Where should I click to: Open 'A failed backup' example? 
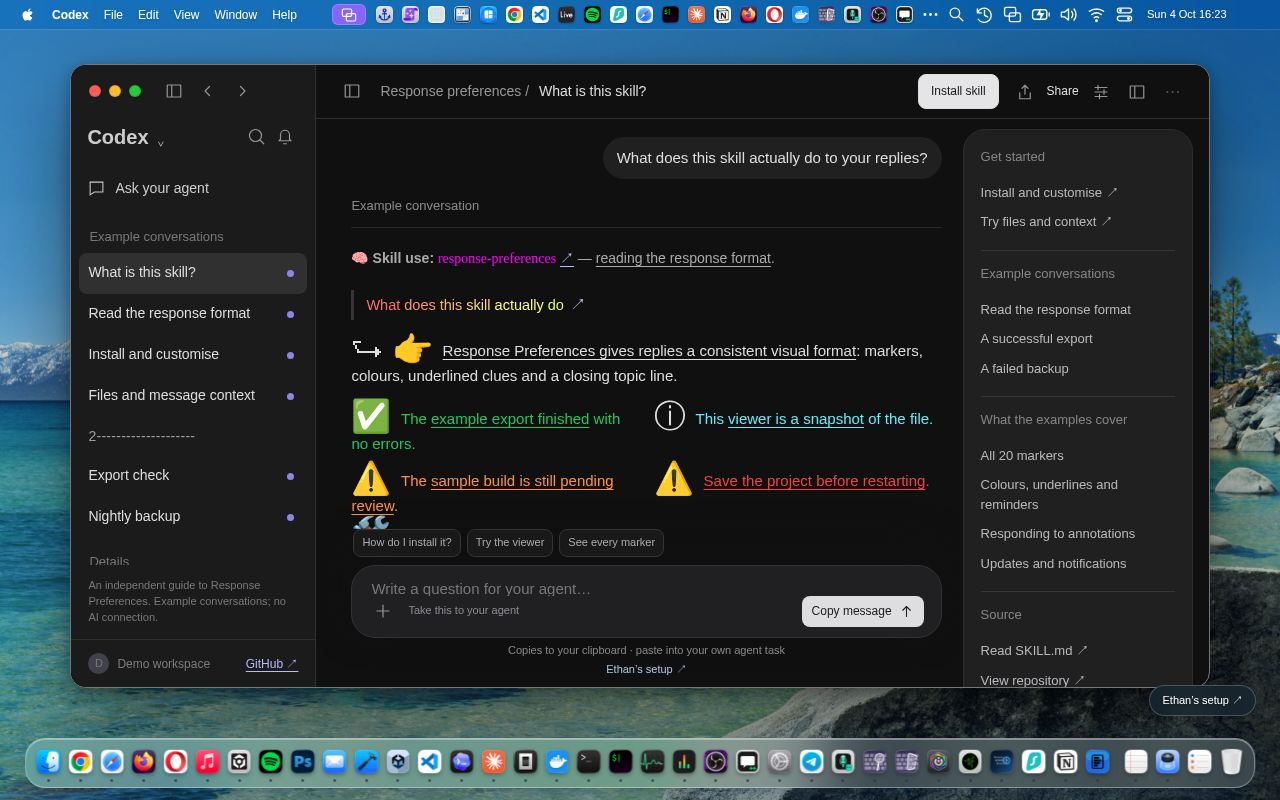pyautogui.click(x=1024, y=368)
